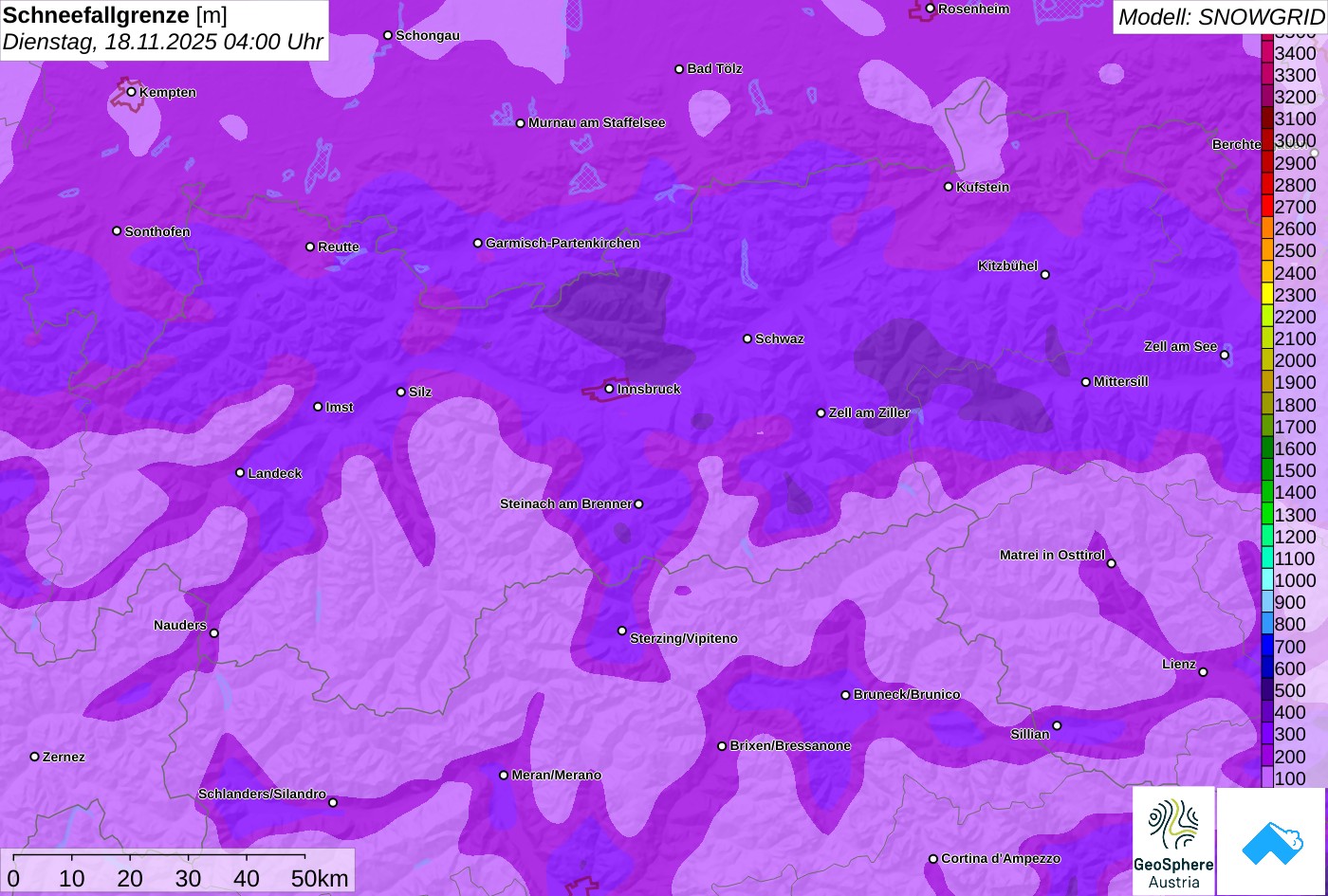
Task: Click the Nauders label
Action: pos(180,625)
